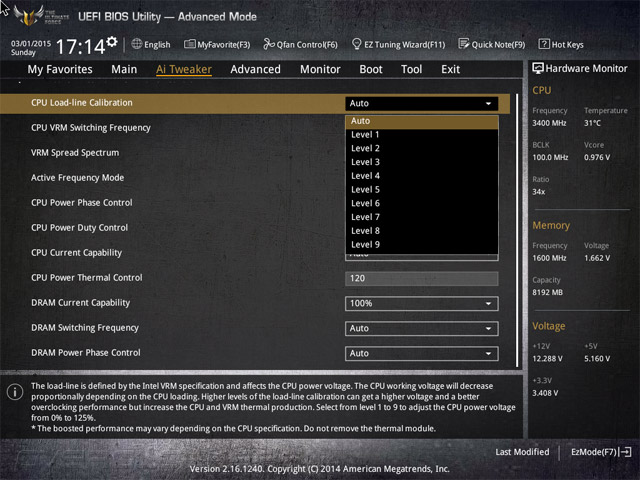Click the +12V 12.288 V reading
The height and width of the screenshot is (480, 640).
pyautogui.click(x=547, y=358)
